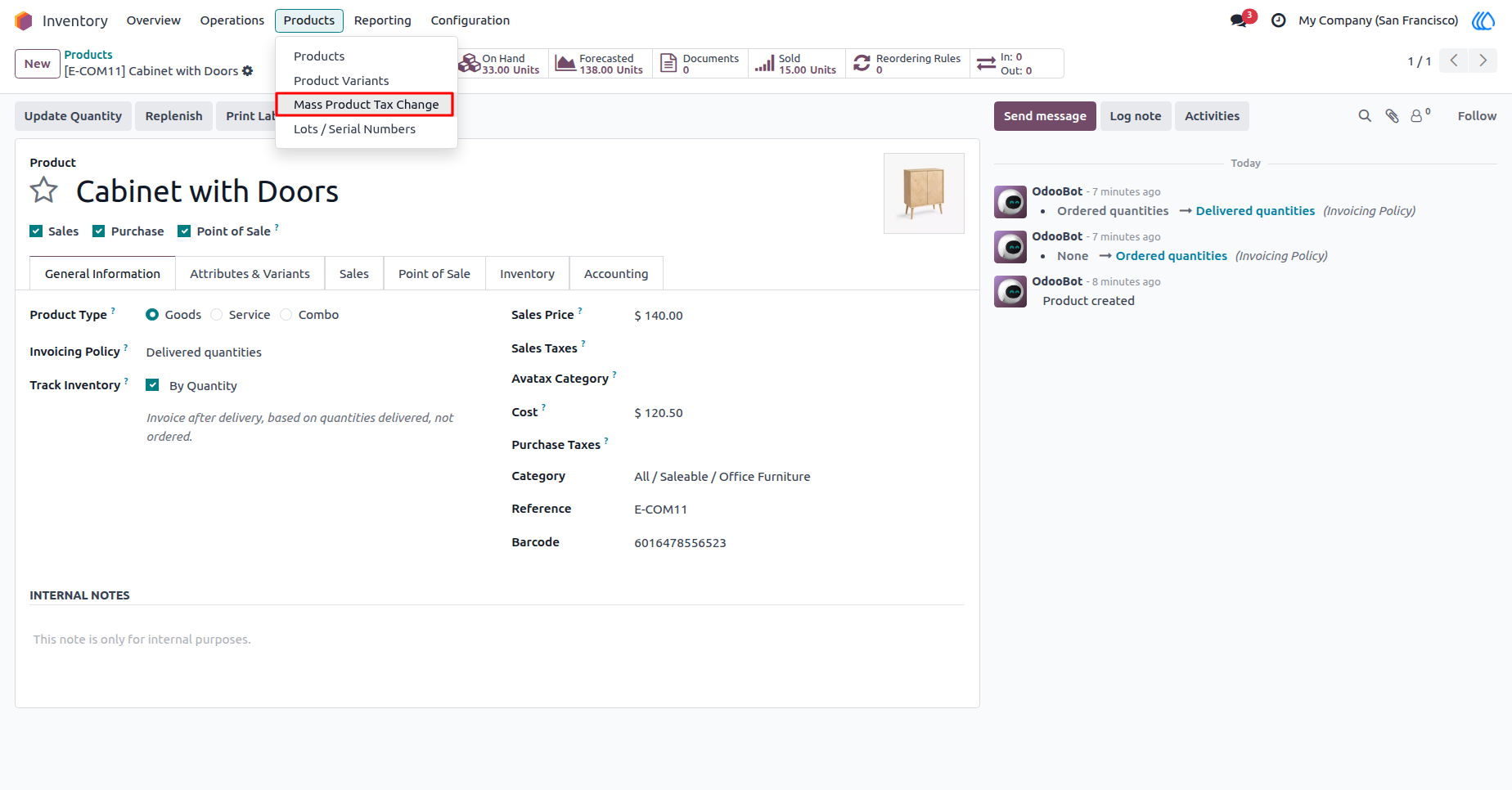
Task: Toggle the Point of Sale checkbox
Action: click(184, 231)
